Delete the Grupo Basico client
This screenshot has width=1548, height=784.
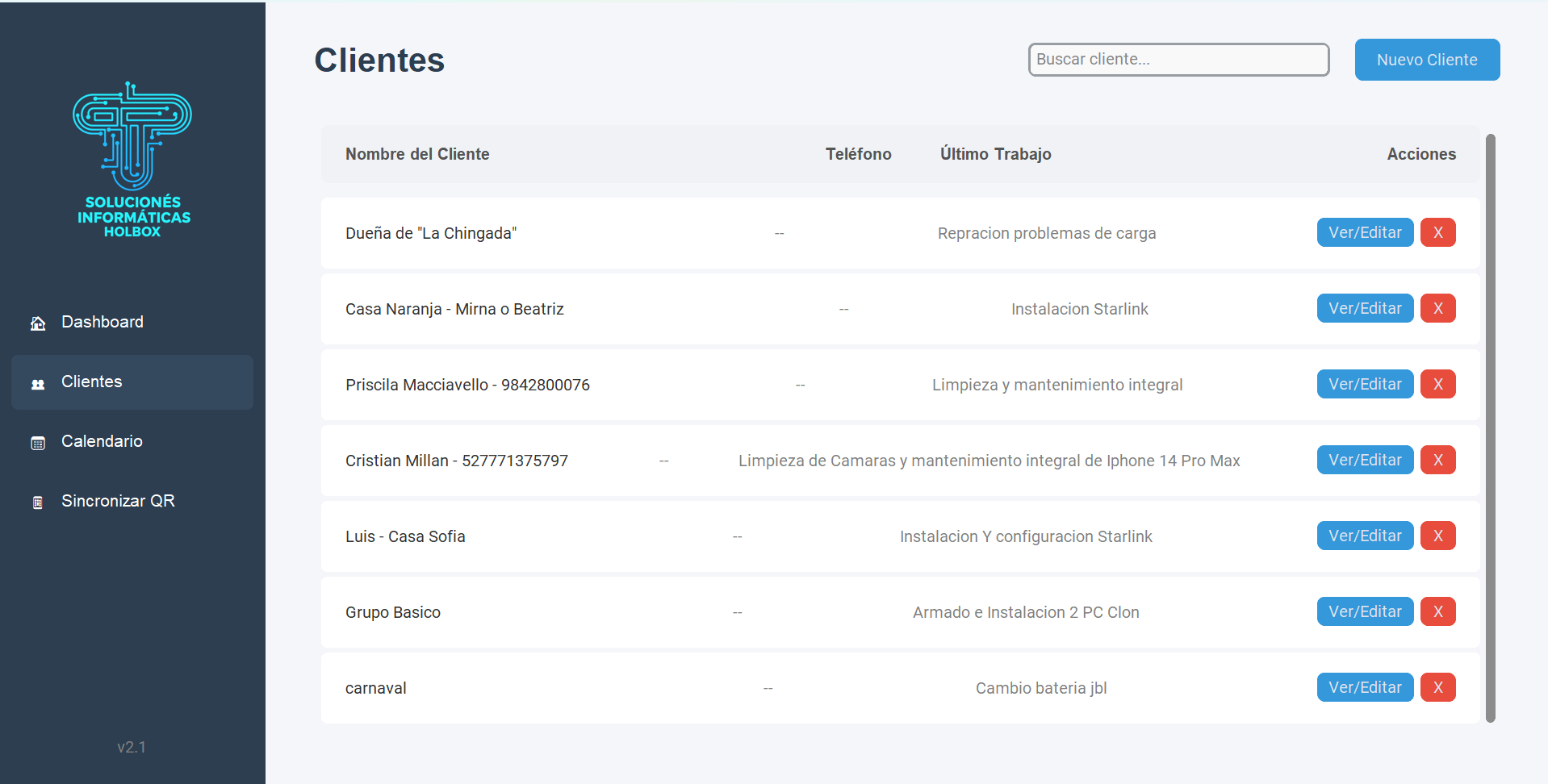(1437, 611)
